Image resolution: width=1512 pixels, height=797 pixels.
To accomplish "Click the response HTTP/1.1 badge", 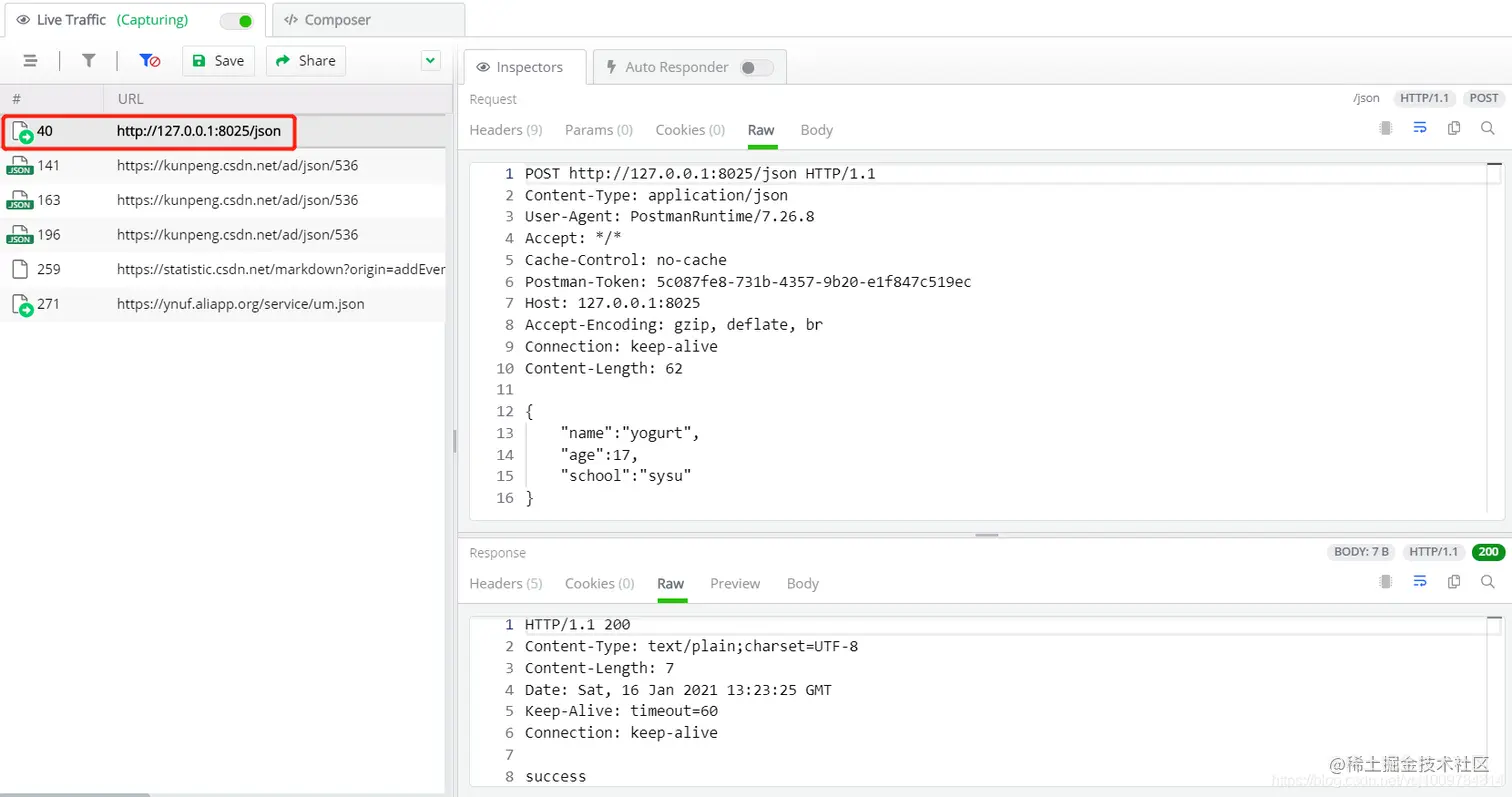I will click(x=1434, y=552).
